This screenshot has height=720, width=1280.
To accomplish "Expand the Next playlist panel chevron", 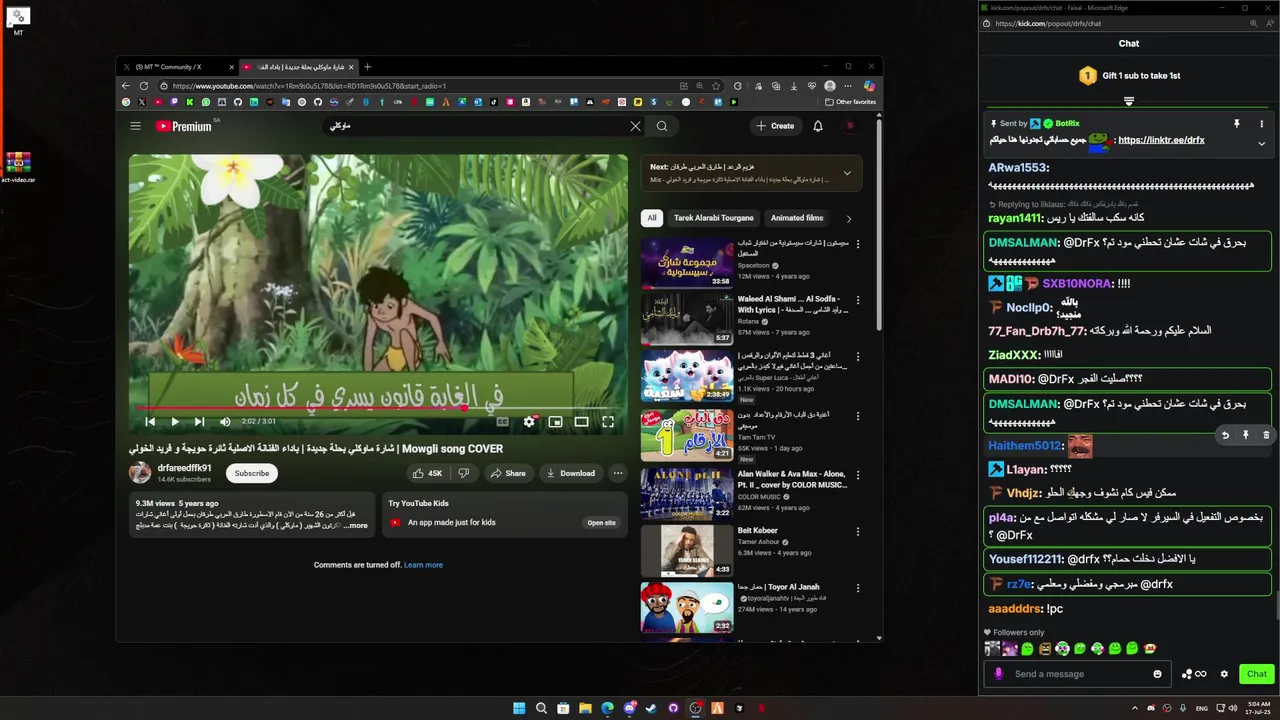I will point(847,173).
